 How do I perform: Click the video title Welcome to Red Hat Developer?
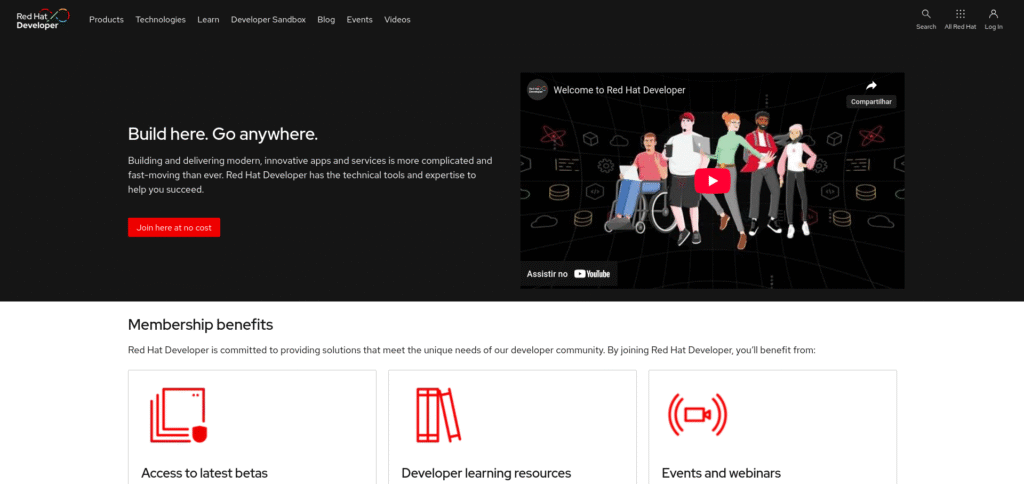click(619, 90)
